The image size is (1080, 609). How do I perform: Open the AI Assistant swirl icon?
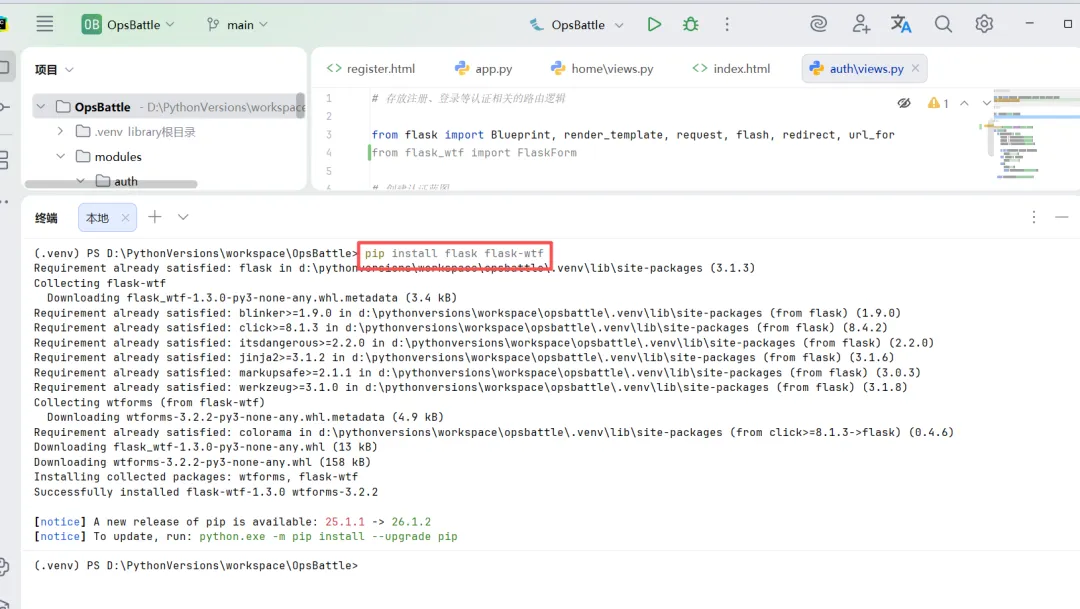(818, 24)
